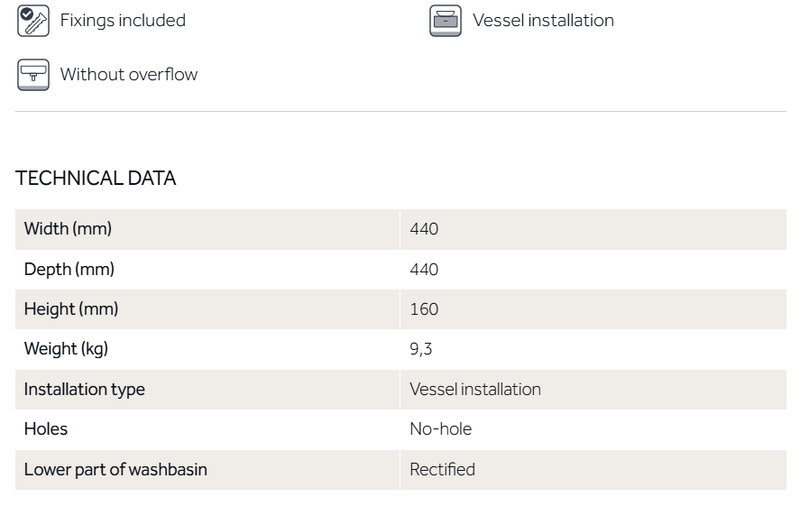Select the 'Fixings included' feature text

(x=122, y=20)
